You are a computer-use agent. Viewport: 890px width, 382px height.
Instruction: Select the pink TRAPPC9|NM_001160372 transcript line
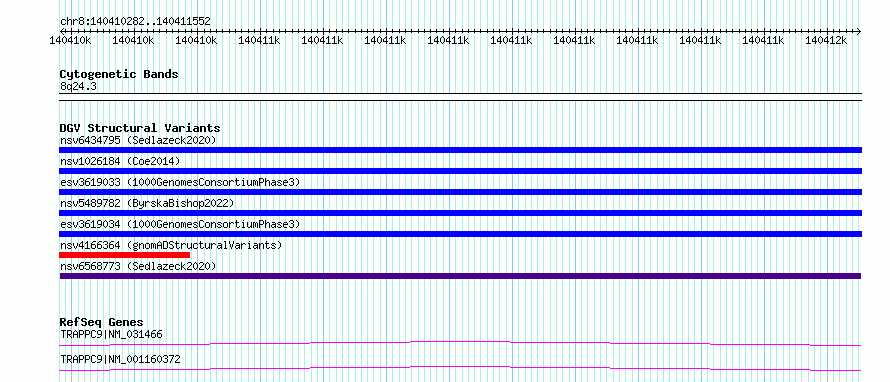(460, 368)
